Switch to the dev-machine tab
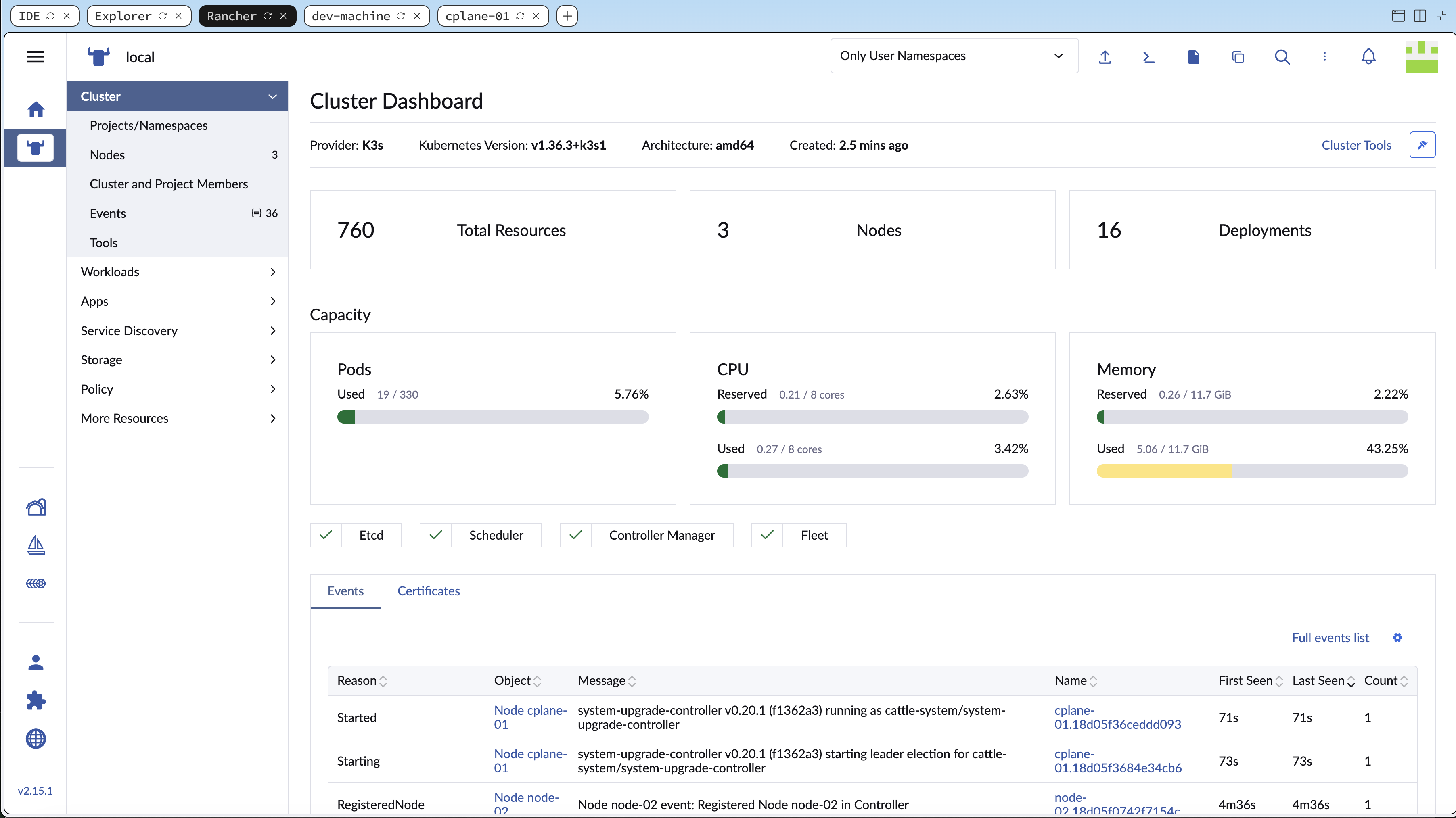Screen dimensions: 1456x818 coord(351,16)
